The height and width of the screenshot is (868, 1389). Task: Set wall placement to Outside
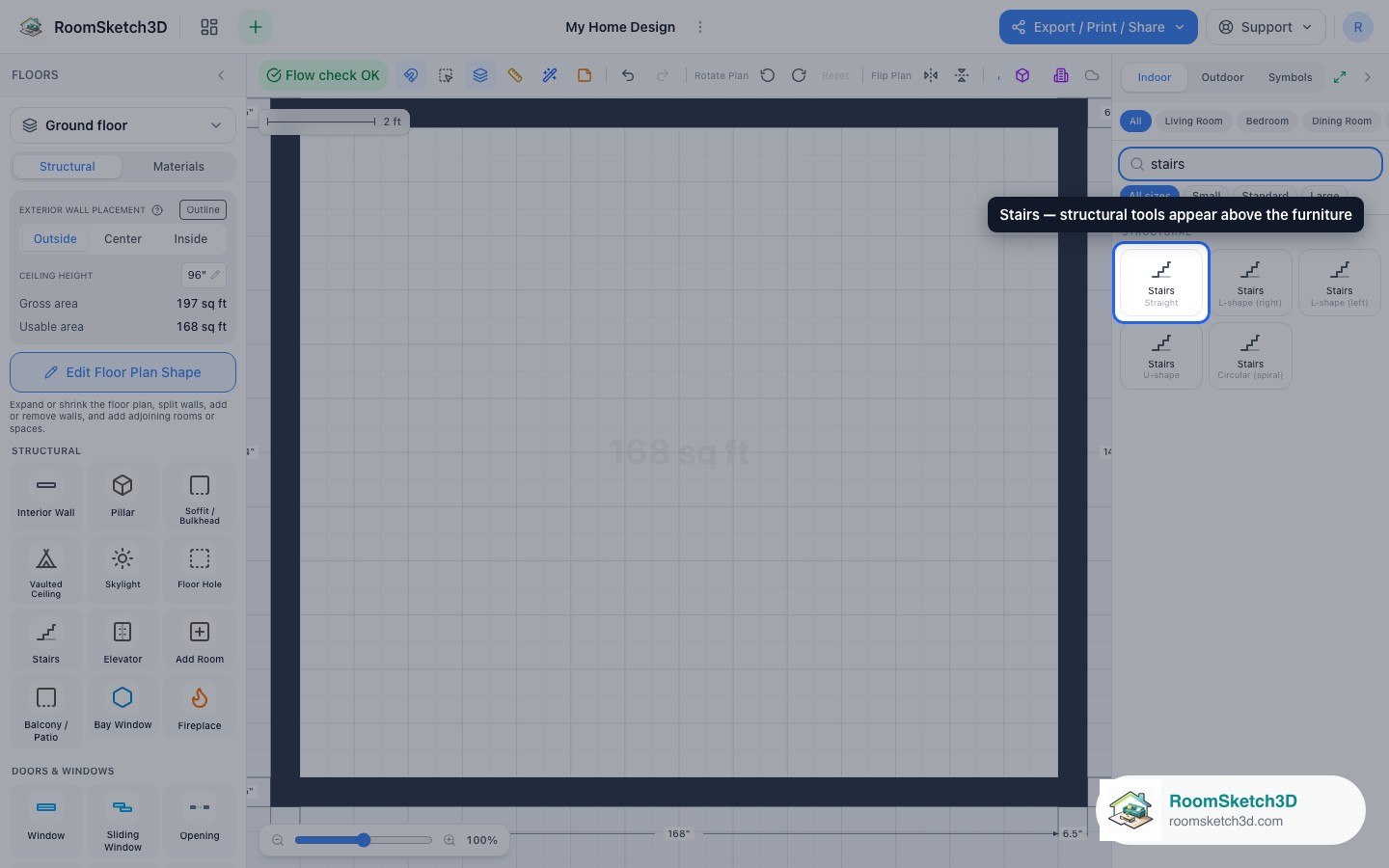click(x=55, y=239)
